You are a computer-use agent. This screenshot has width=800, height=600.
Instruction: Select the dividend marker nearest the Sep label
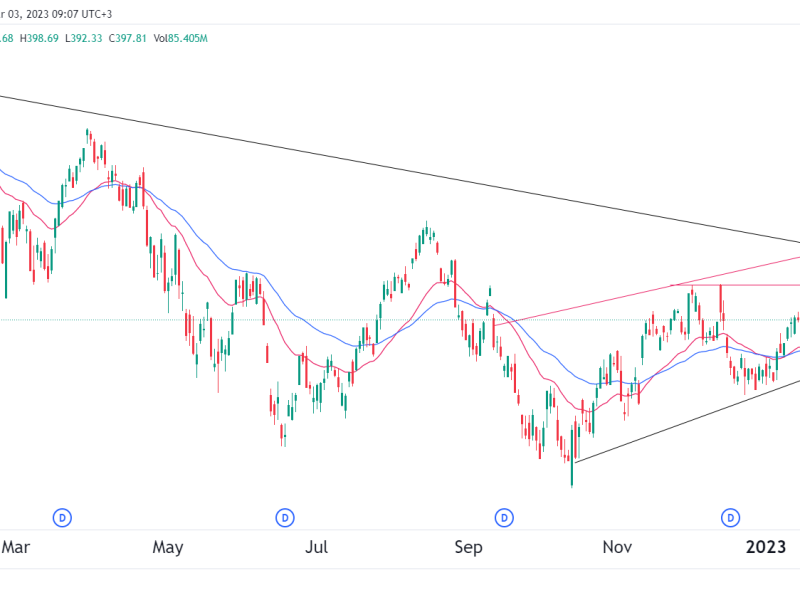(505, 517)
